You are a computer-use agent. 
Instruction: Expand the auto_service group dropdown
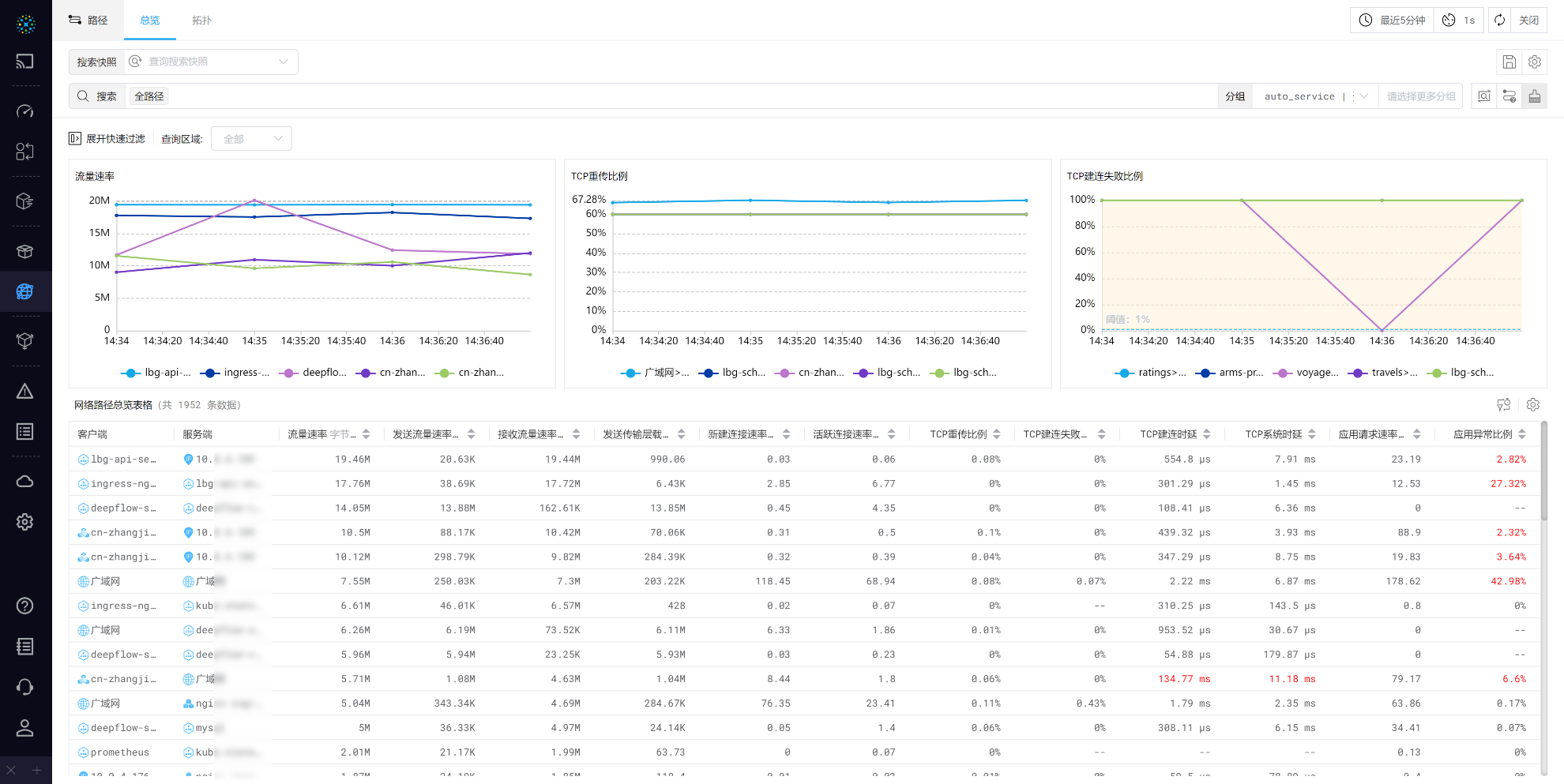click(1364, 96)
